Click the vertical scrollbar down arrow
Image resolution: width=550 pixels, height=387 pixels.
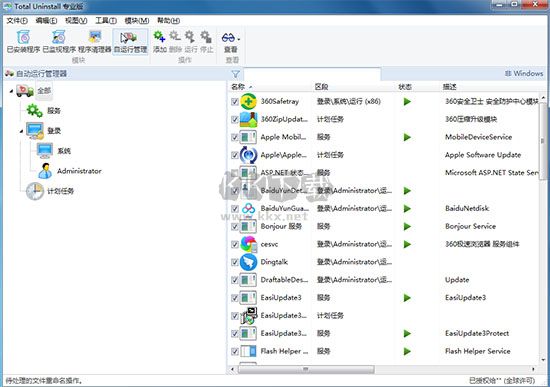543,360
